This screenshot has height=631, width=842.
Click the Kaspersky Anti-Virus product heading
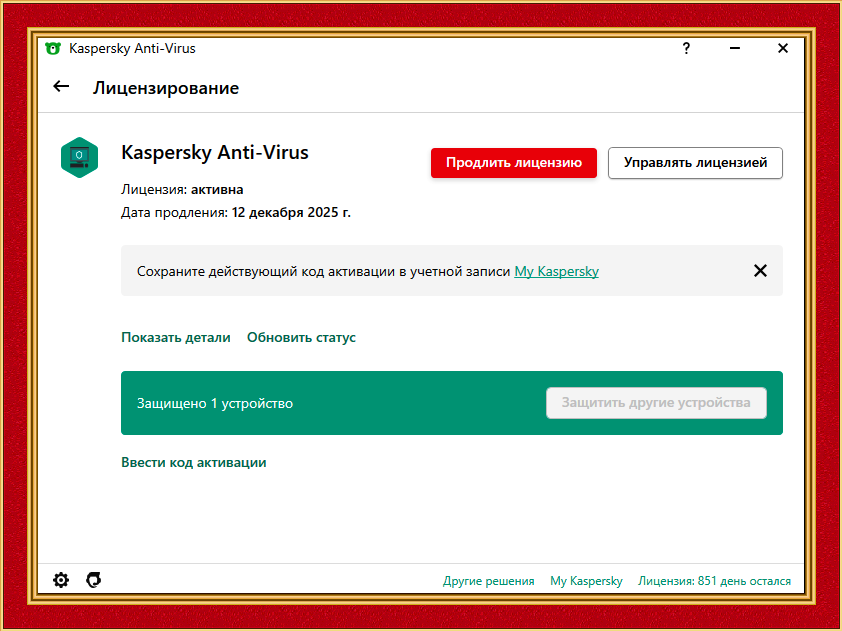[215, 153]
